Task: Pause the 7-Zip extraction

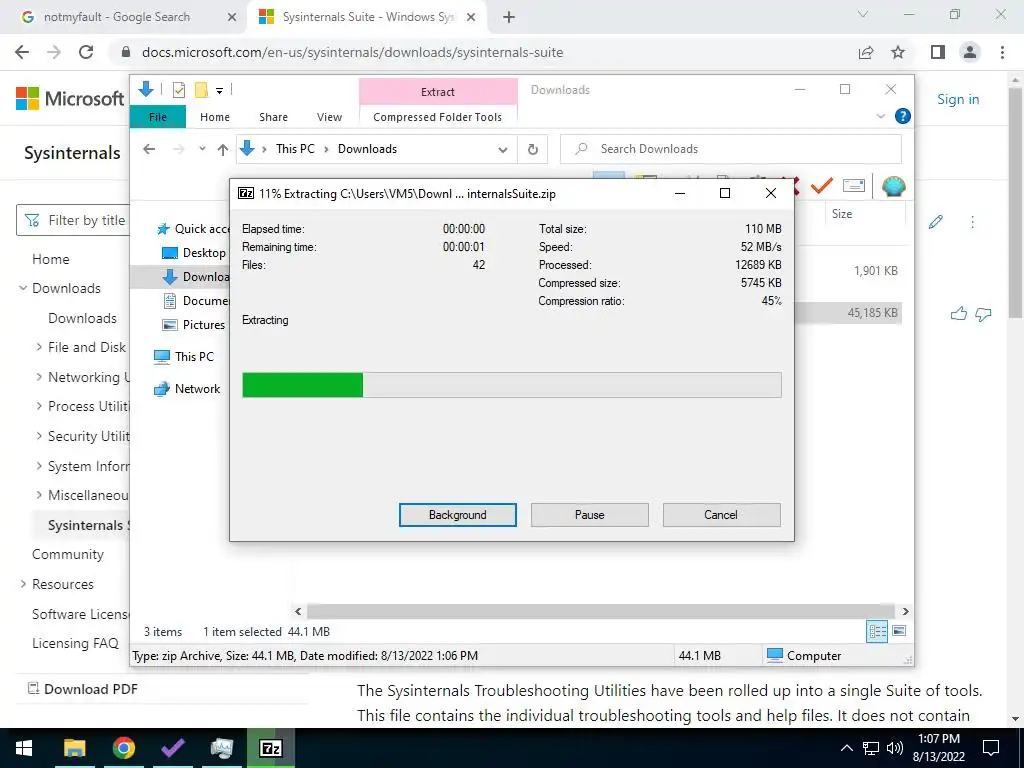Action: [589, 515]
